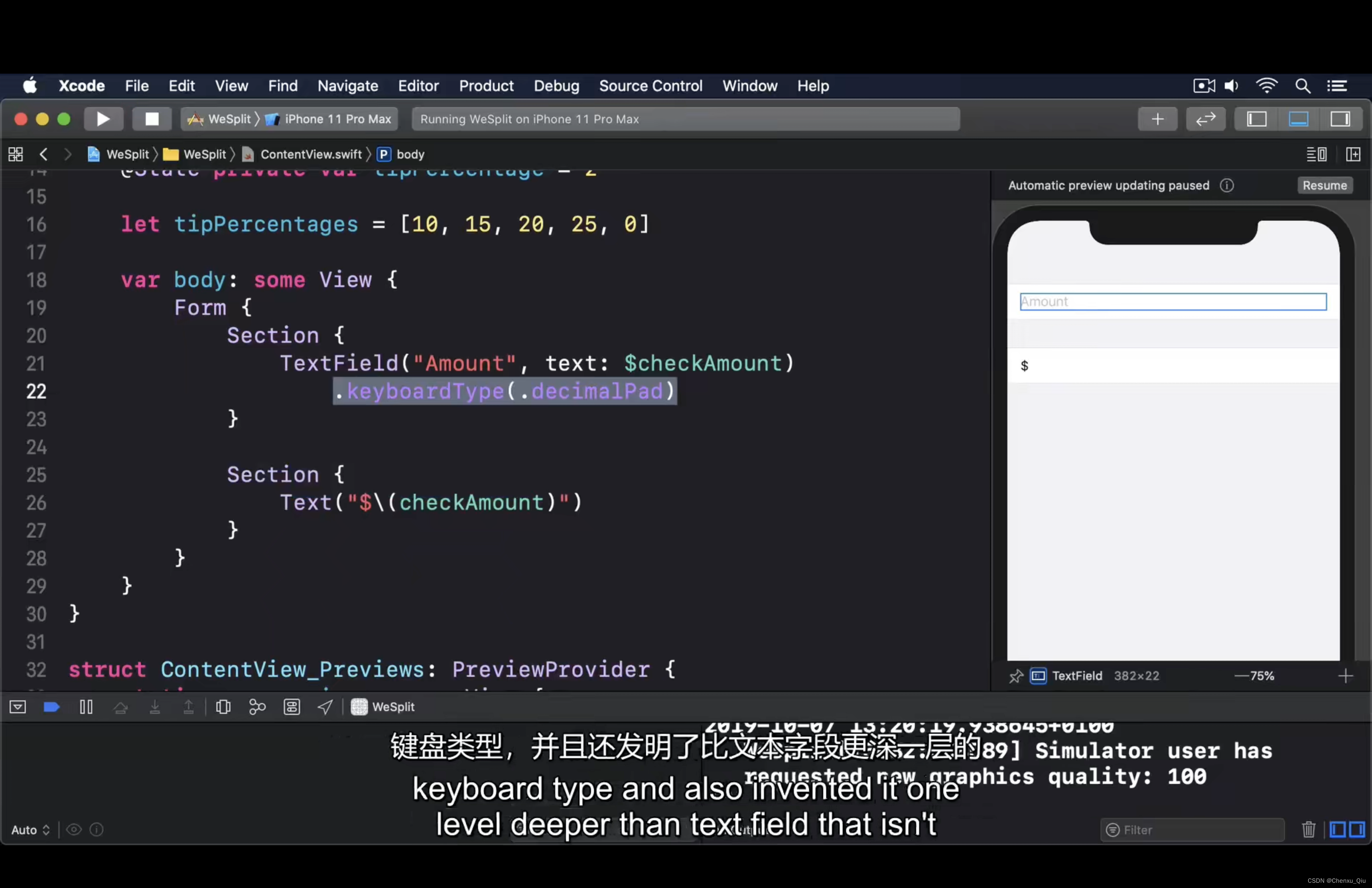Clear the console with trash icon

tap(1308, 829)
